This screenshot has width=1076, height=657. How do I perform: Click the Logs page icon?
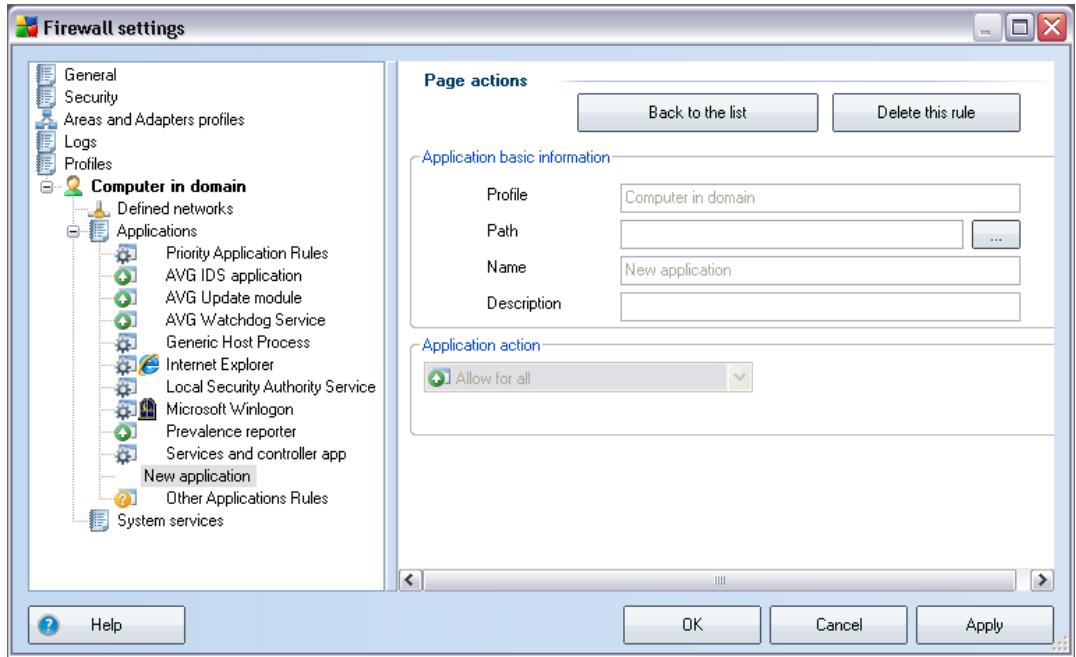(46, 141)
